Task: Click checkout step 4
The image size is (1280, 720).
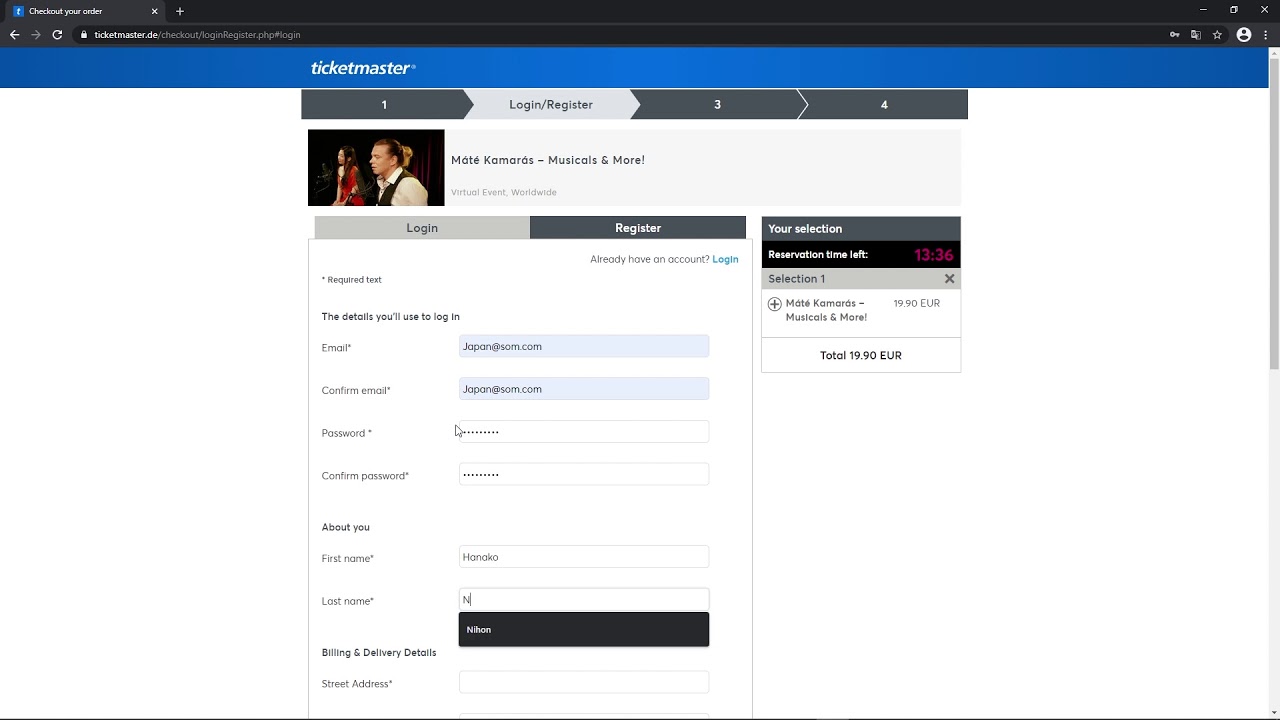Action: 884,104
